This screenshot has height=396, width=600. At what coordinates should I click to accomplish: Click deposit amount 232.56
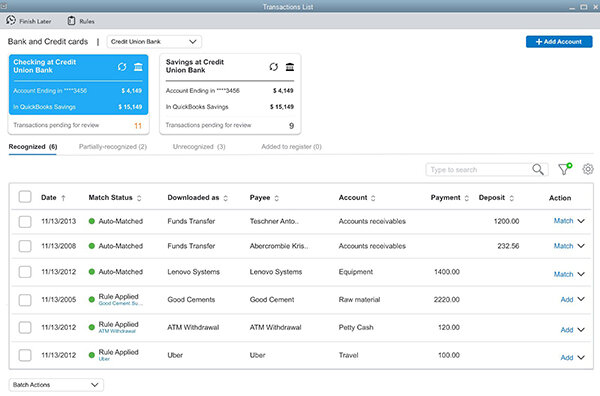point(508,246)
